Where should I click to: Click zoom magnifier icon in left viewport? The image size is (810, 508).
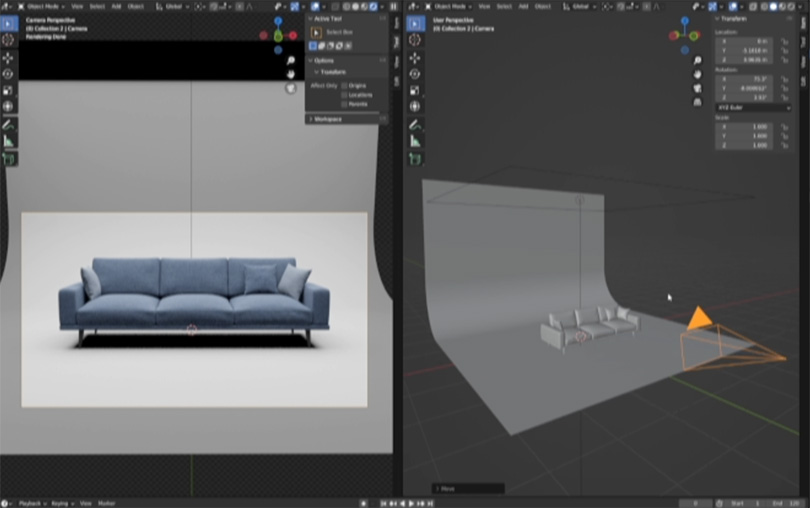291,61
